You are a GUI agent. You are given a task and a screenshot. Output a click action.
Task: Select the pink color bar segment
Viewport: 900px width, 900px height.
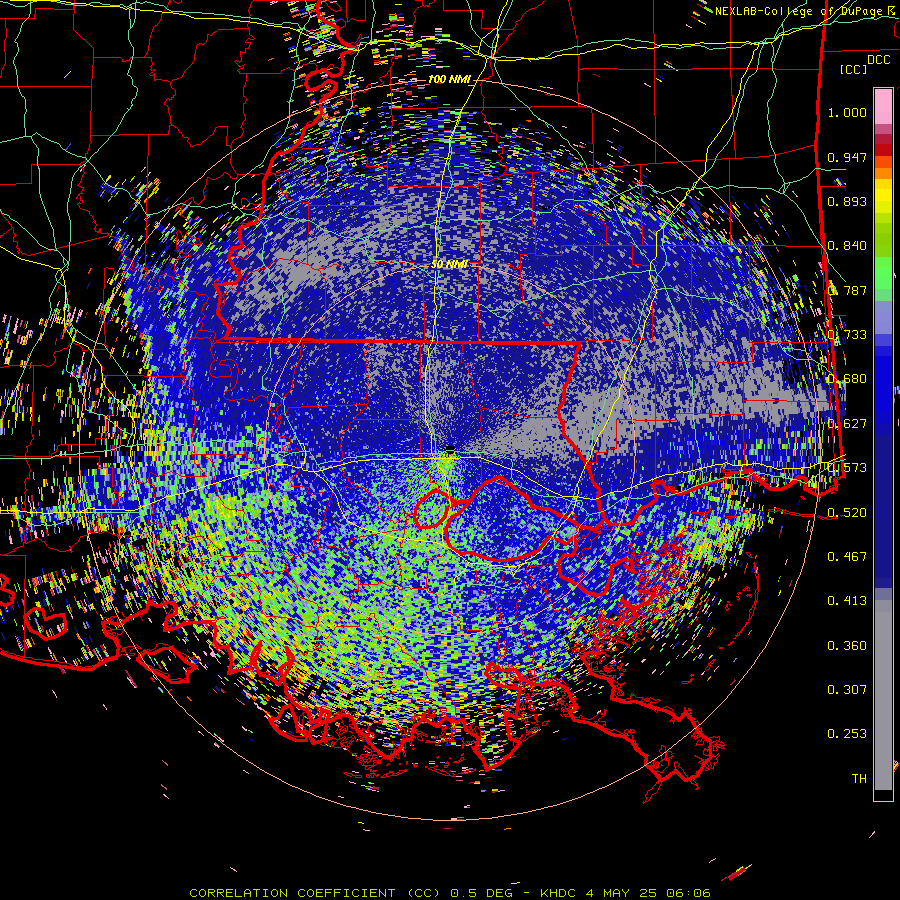click(x=883, y=106)
